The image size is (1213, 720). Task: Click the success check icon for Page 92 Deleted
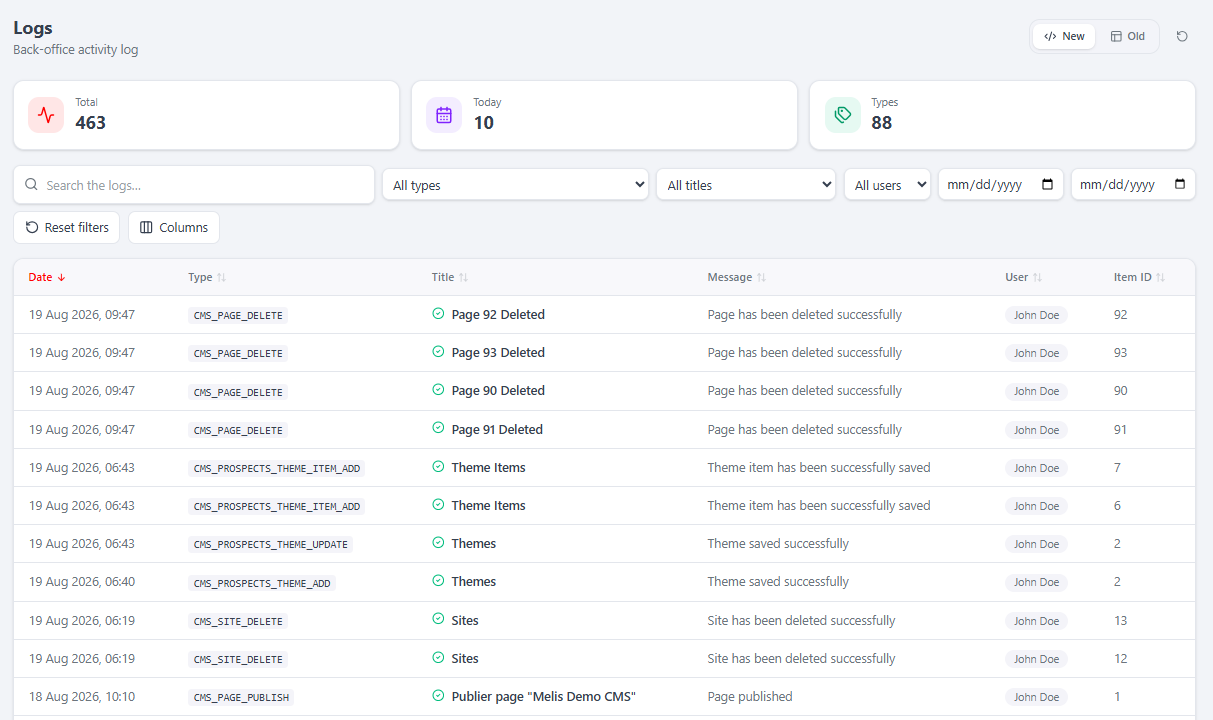[x=438, y=314]
